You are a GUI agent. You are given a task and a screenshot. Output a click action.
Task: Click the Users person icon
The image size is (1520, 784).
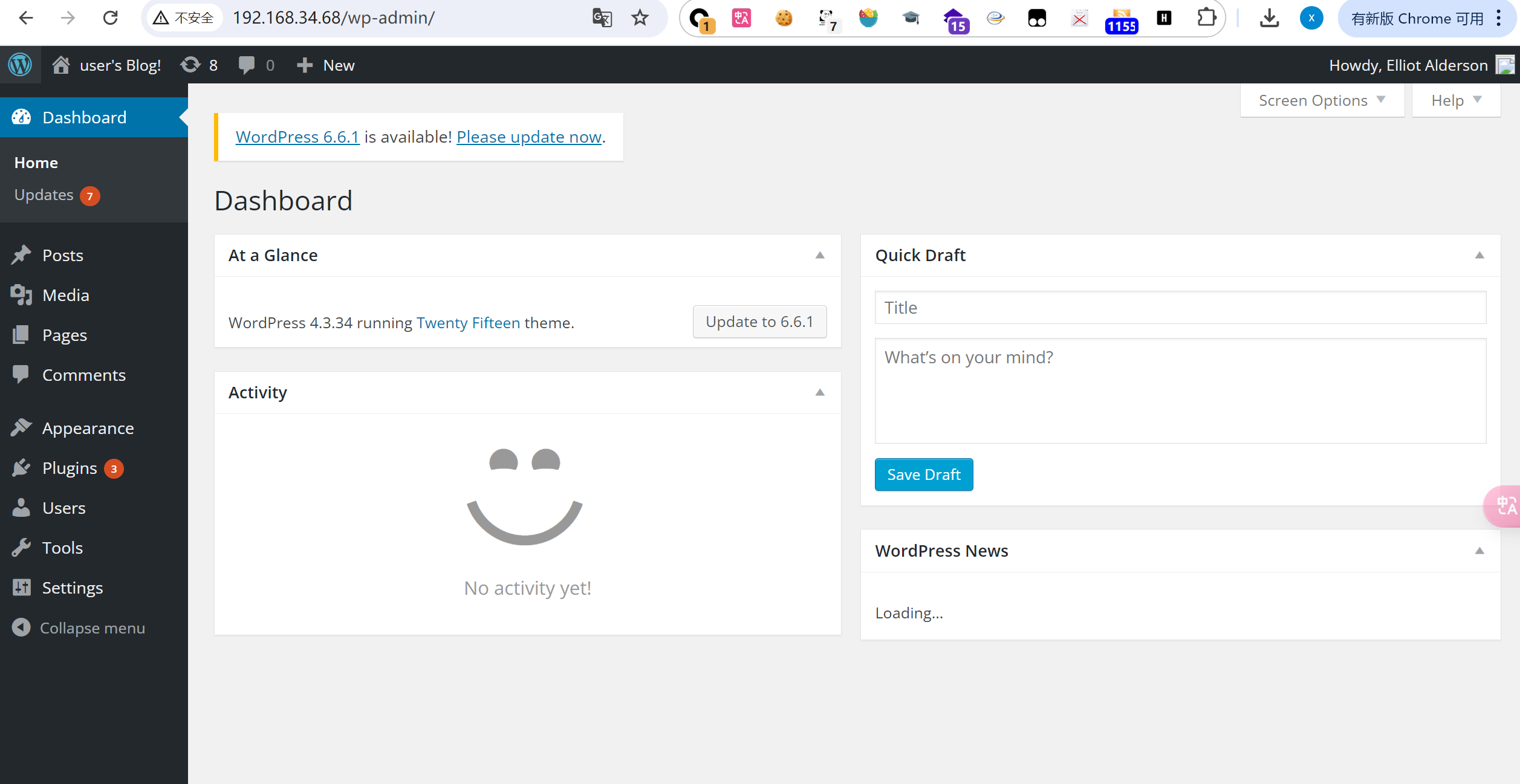(21, 507)
